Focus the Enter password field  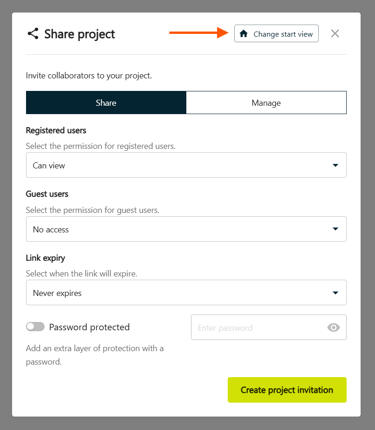point(269,327)
